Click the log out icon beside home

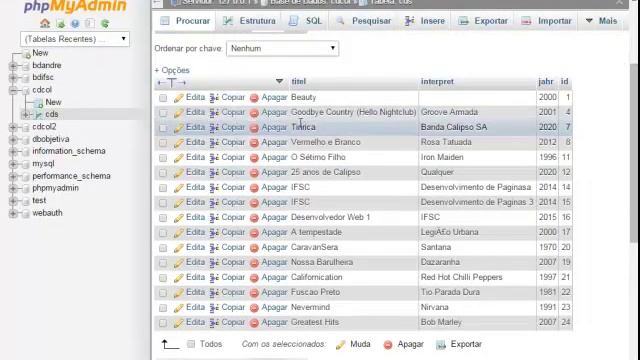click(60, 24)
